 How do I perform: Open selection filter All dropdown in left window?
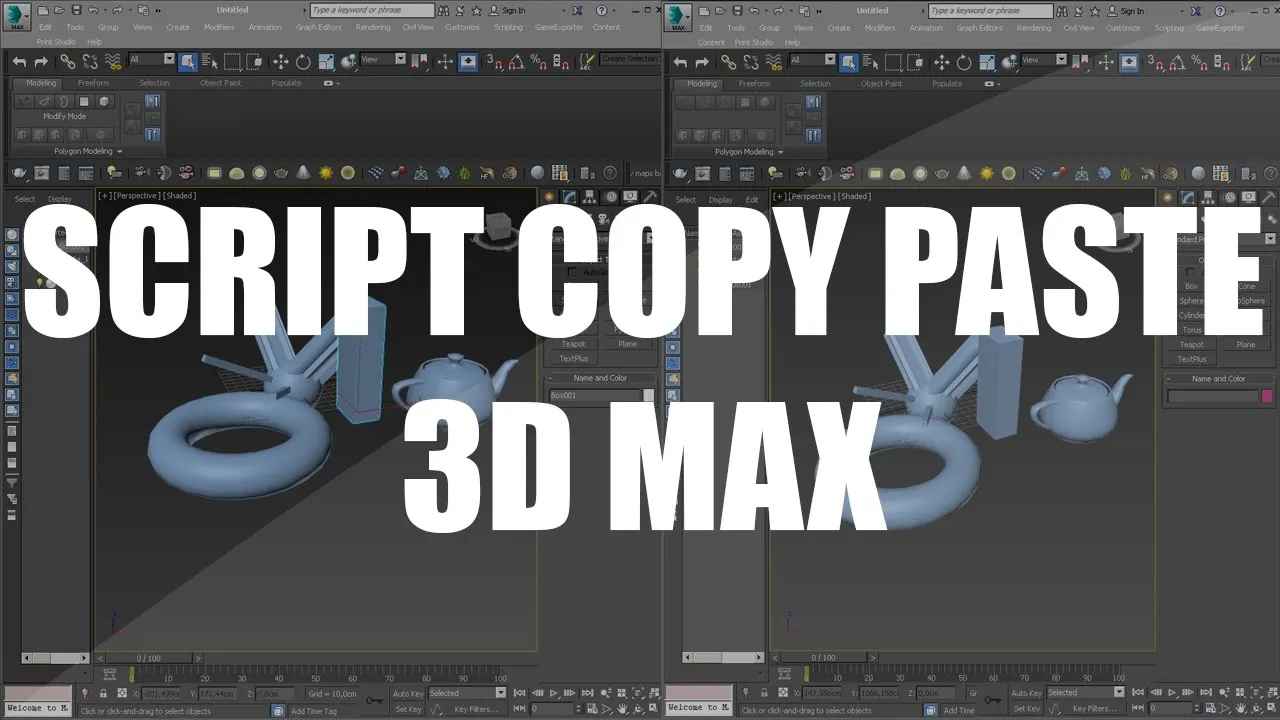(x=151, y=60)
